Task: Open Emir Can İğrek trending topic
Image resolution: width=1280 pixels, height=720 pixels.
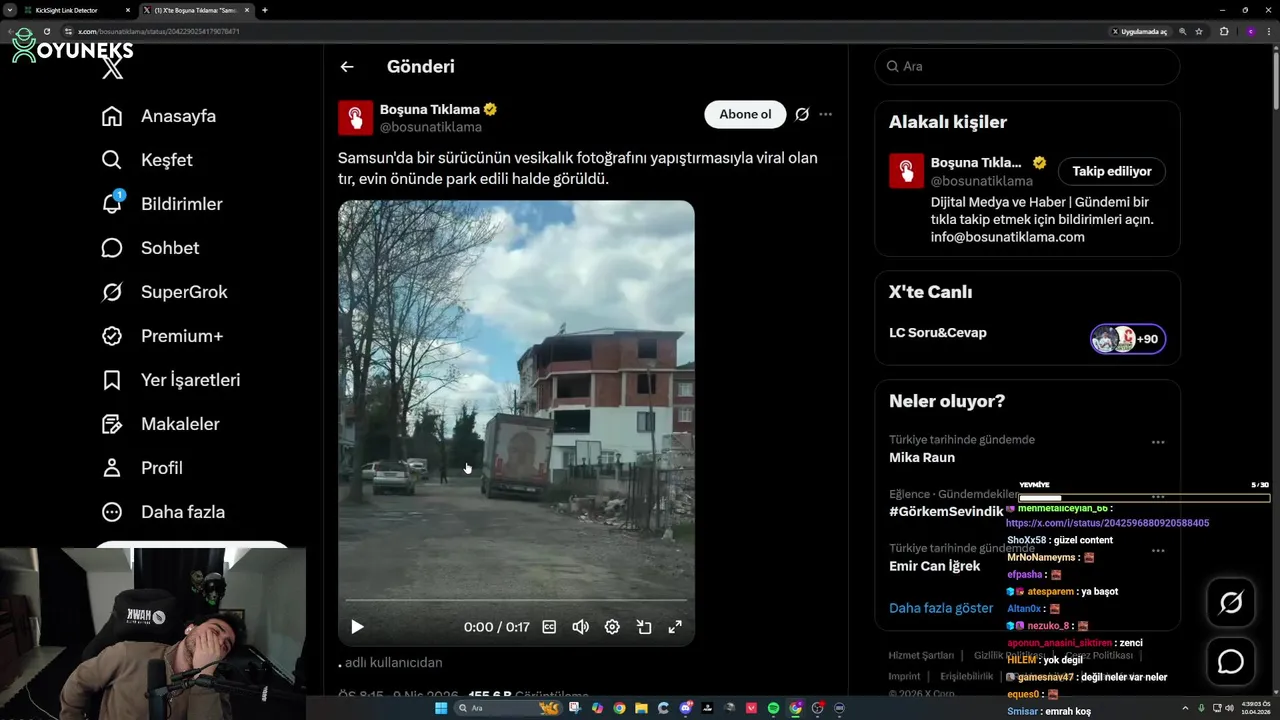Action: [935, 566]
